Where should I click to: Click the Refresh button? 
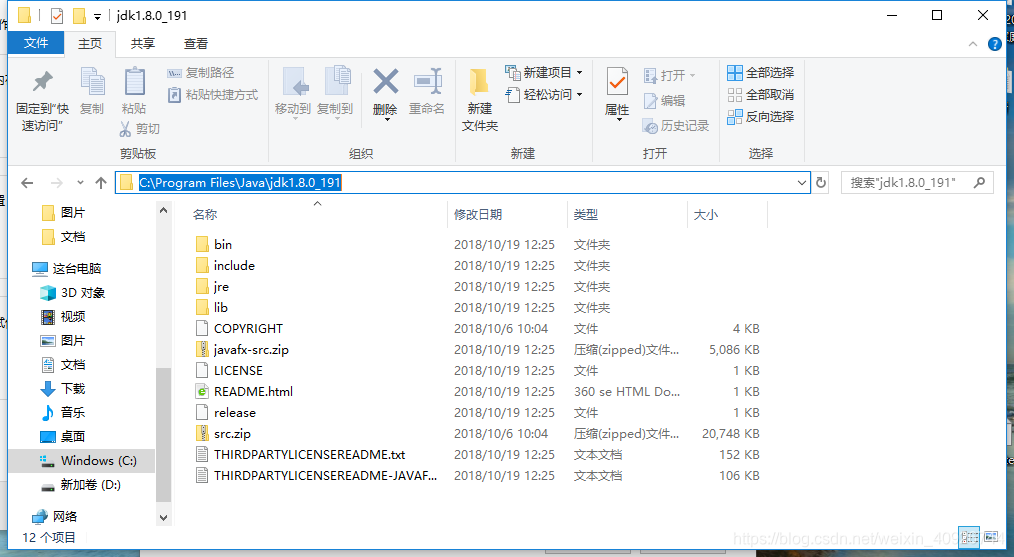pyautogui.click(x=821, y=183)
